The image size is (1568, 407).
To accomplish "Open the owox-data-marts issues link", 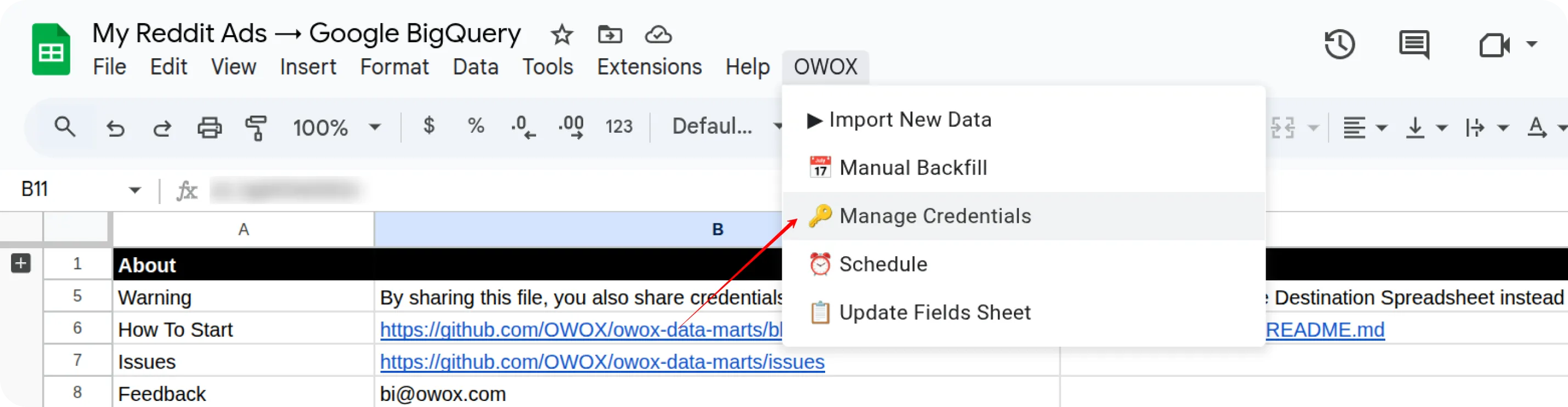I will pos(602,362).
